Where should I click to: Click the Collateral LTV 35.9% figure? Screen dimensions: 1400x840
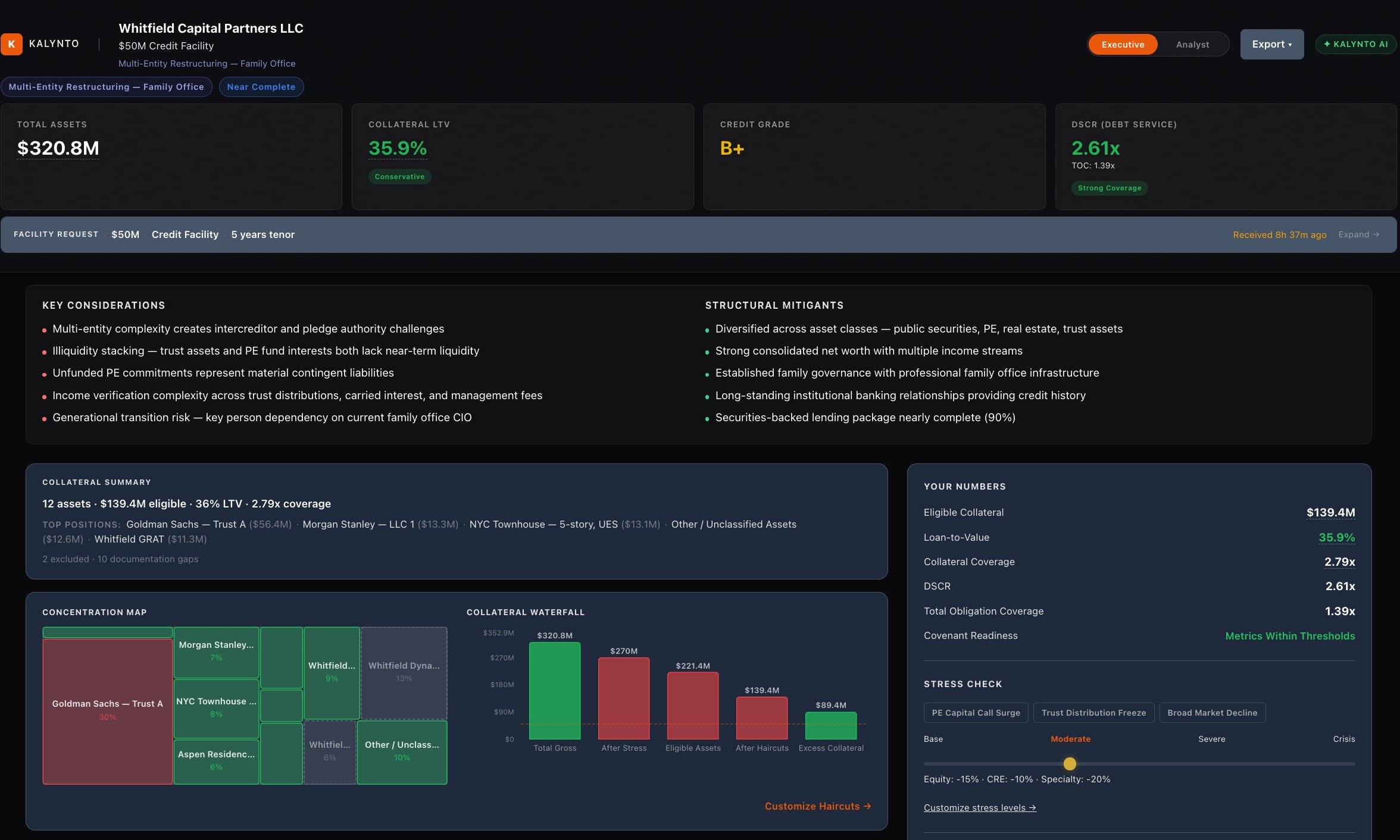coord(398,148)
